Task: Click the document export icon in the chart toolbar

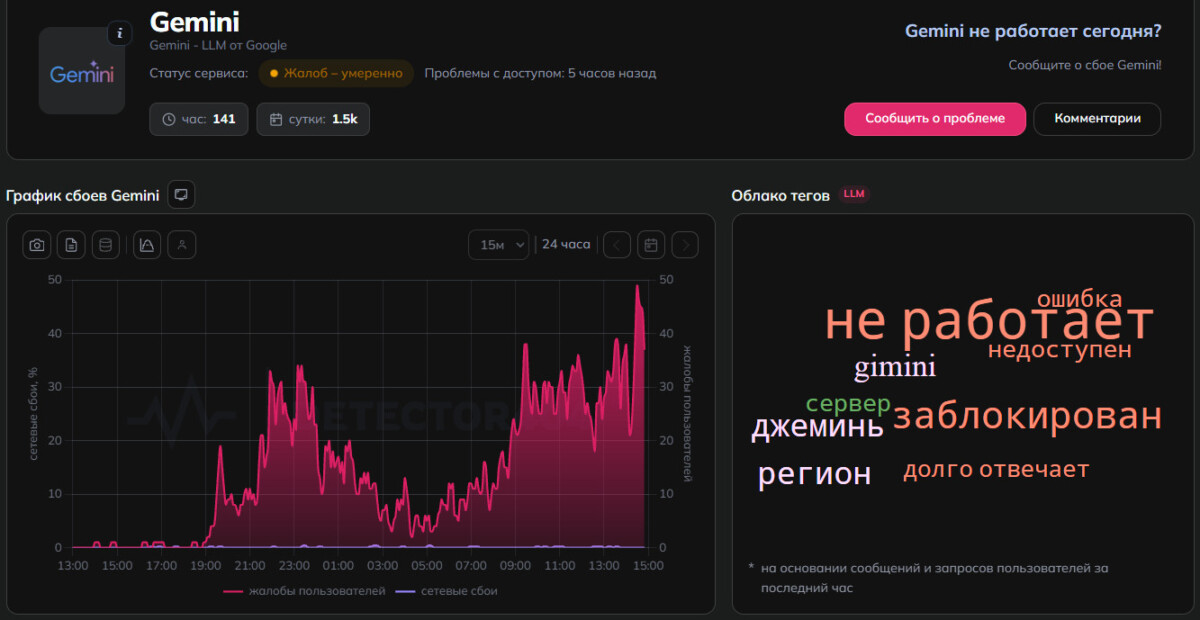Action: point(71,245)
